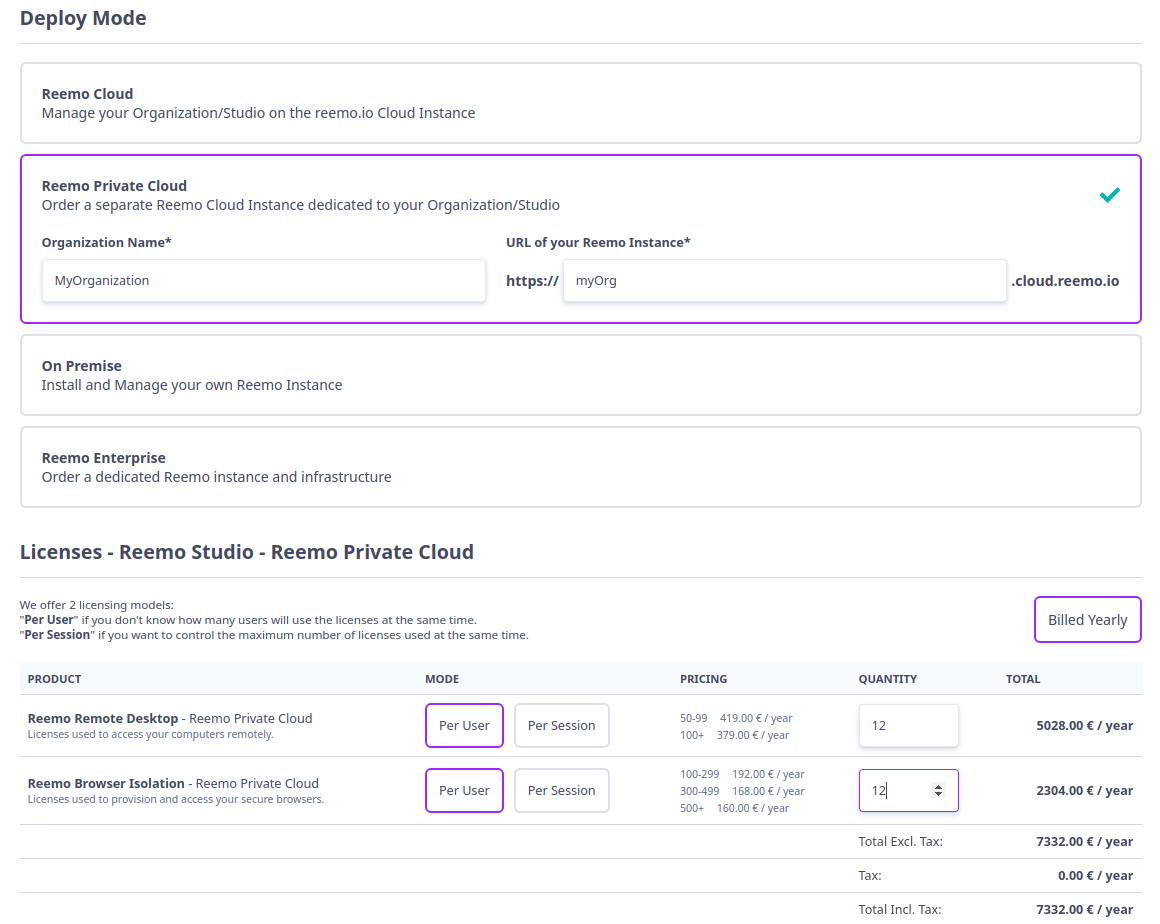
Task: Click the Total Excl. Tax label
Action: pyautogui.click(x=900, y=841)
